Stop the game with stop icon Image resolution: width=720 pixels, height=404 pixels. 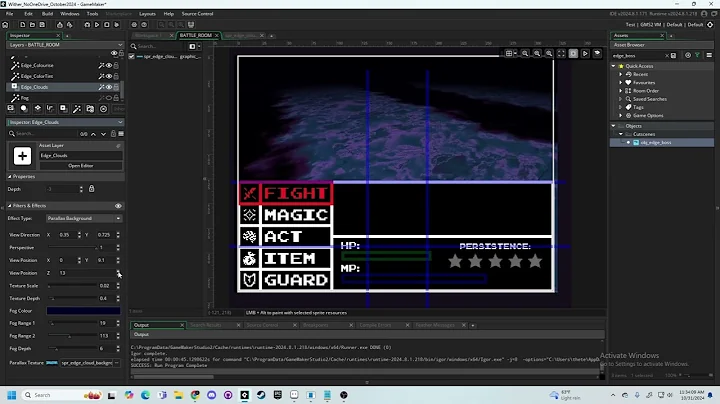coord(107,25)
